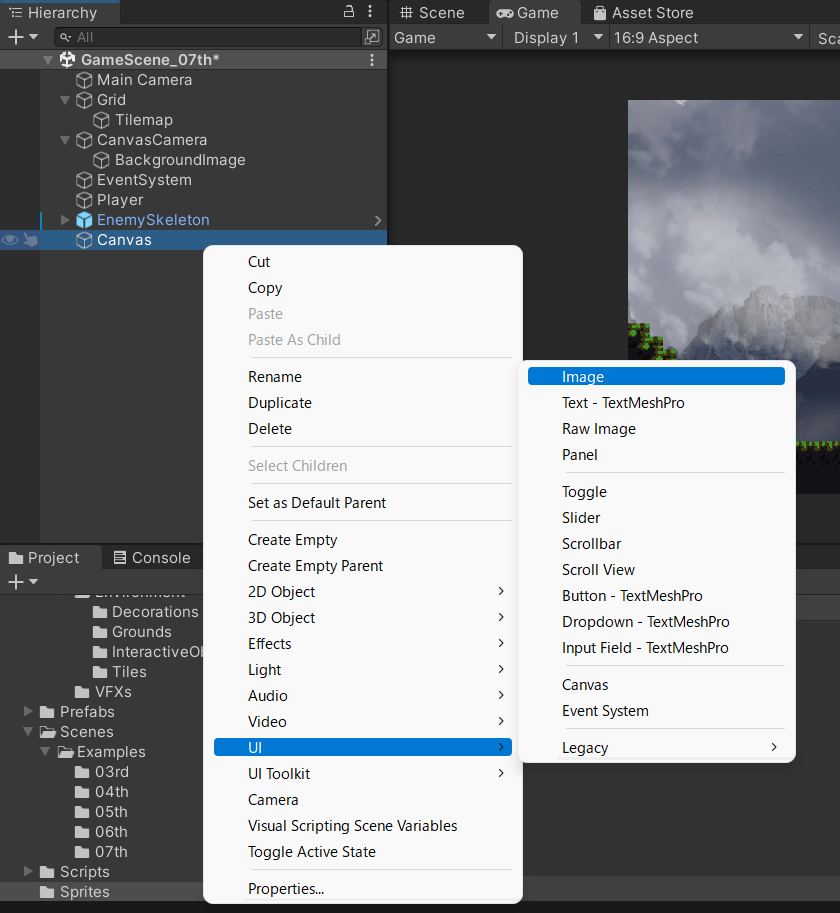Screen dimensions: 840x913
Task: Click the Hierarchy create plus button
Action: pos(16,37)
